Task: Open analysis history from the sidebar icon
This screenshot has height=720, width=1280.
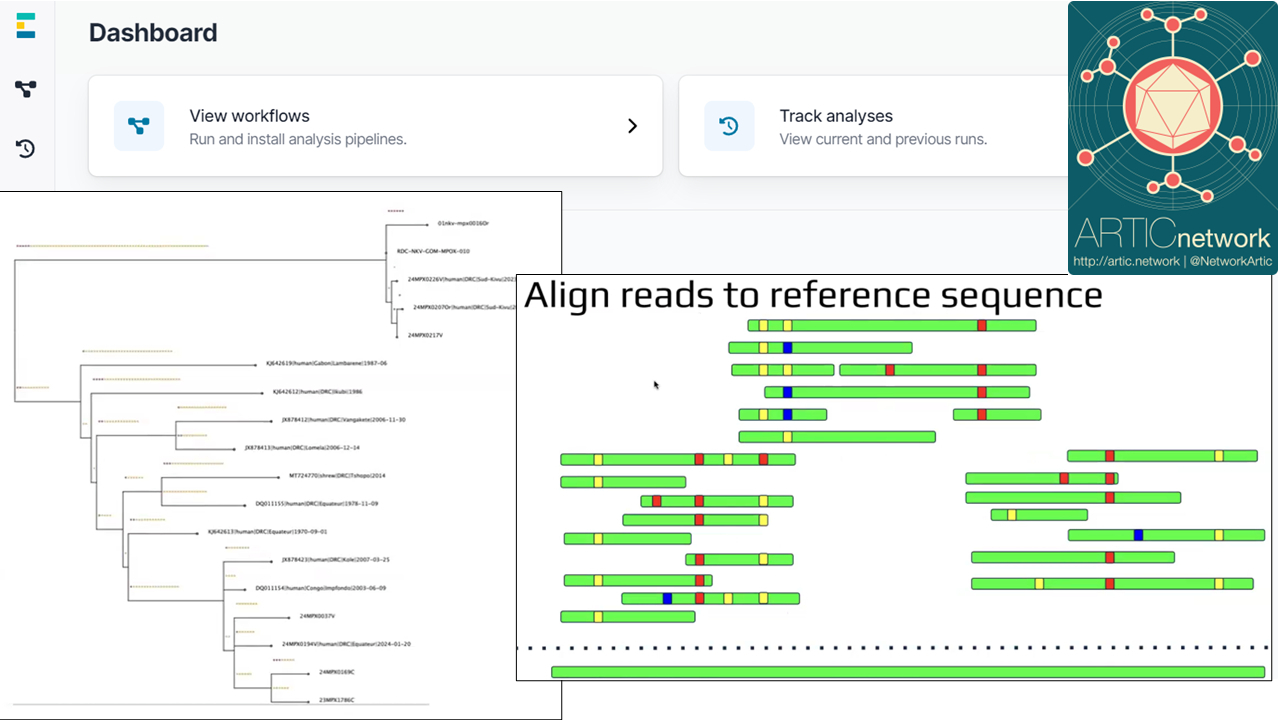Action: pos(26,149)
